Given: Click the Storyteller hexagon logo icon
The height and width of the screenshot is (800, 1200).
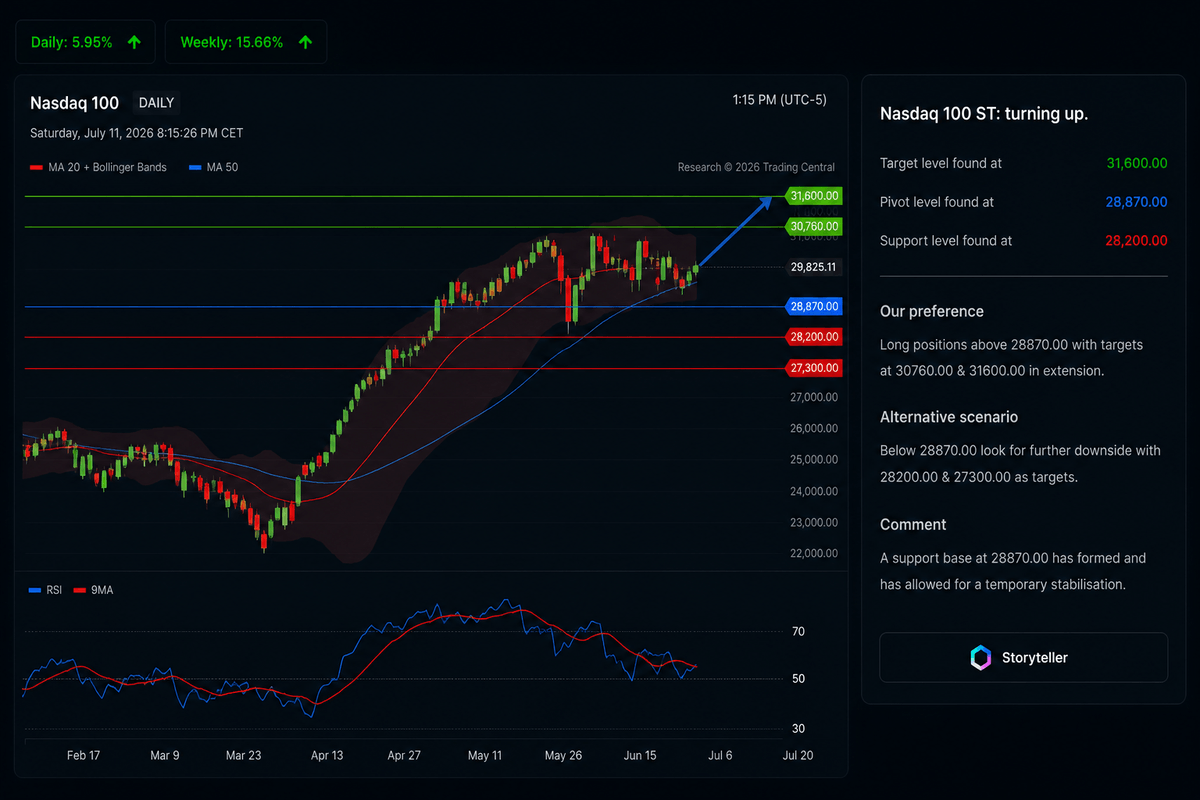Looking at the screenshot, I should point(981,657).
